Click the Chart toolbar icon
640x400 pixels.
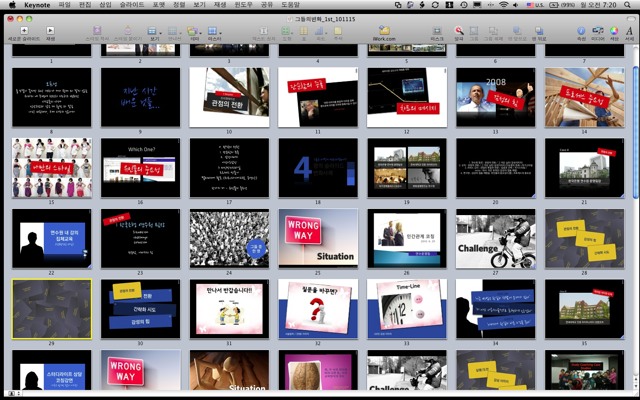320,31
